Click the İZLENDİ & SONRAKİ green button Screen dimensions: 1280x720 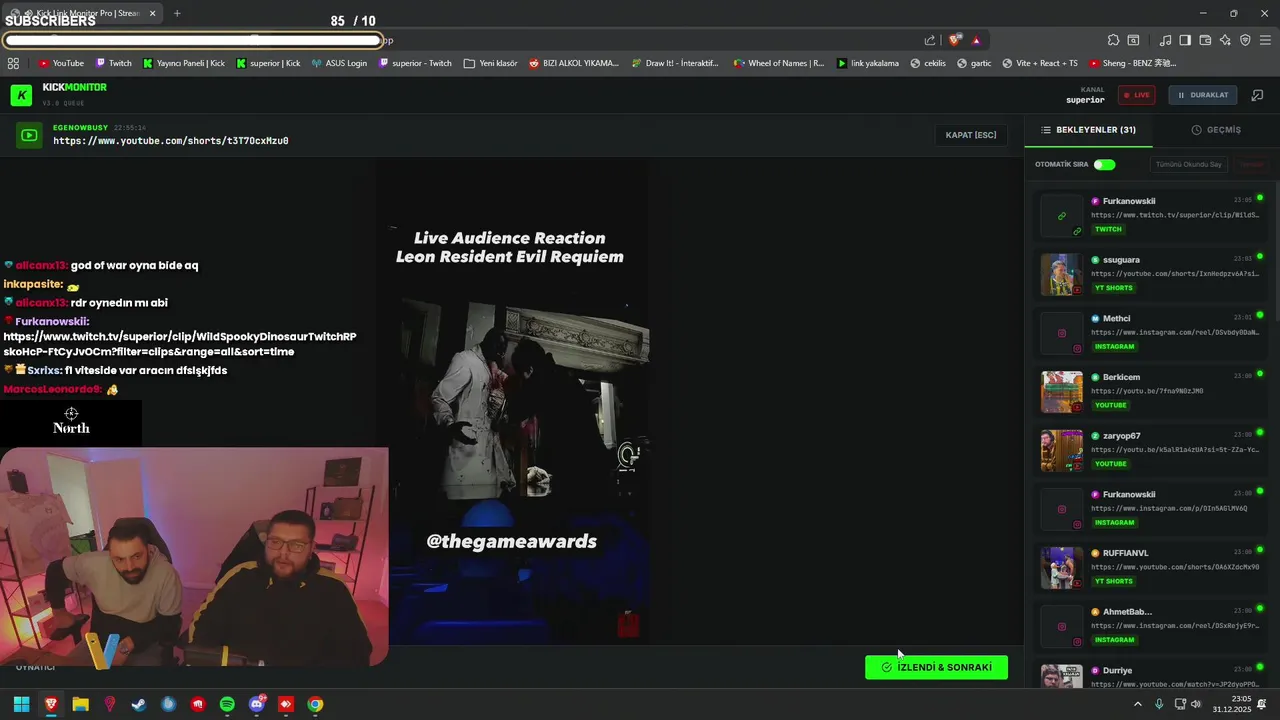[936, 667]
